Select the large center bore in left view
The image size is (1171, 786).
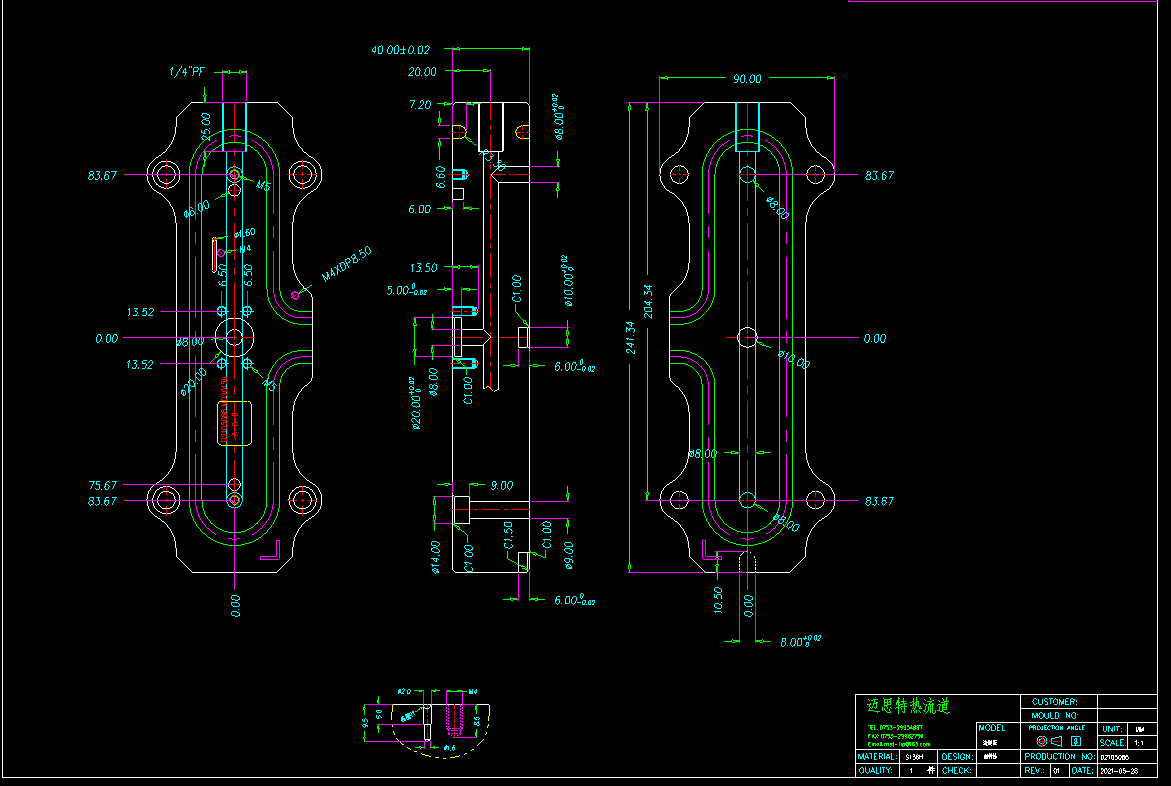point(234,338)
